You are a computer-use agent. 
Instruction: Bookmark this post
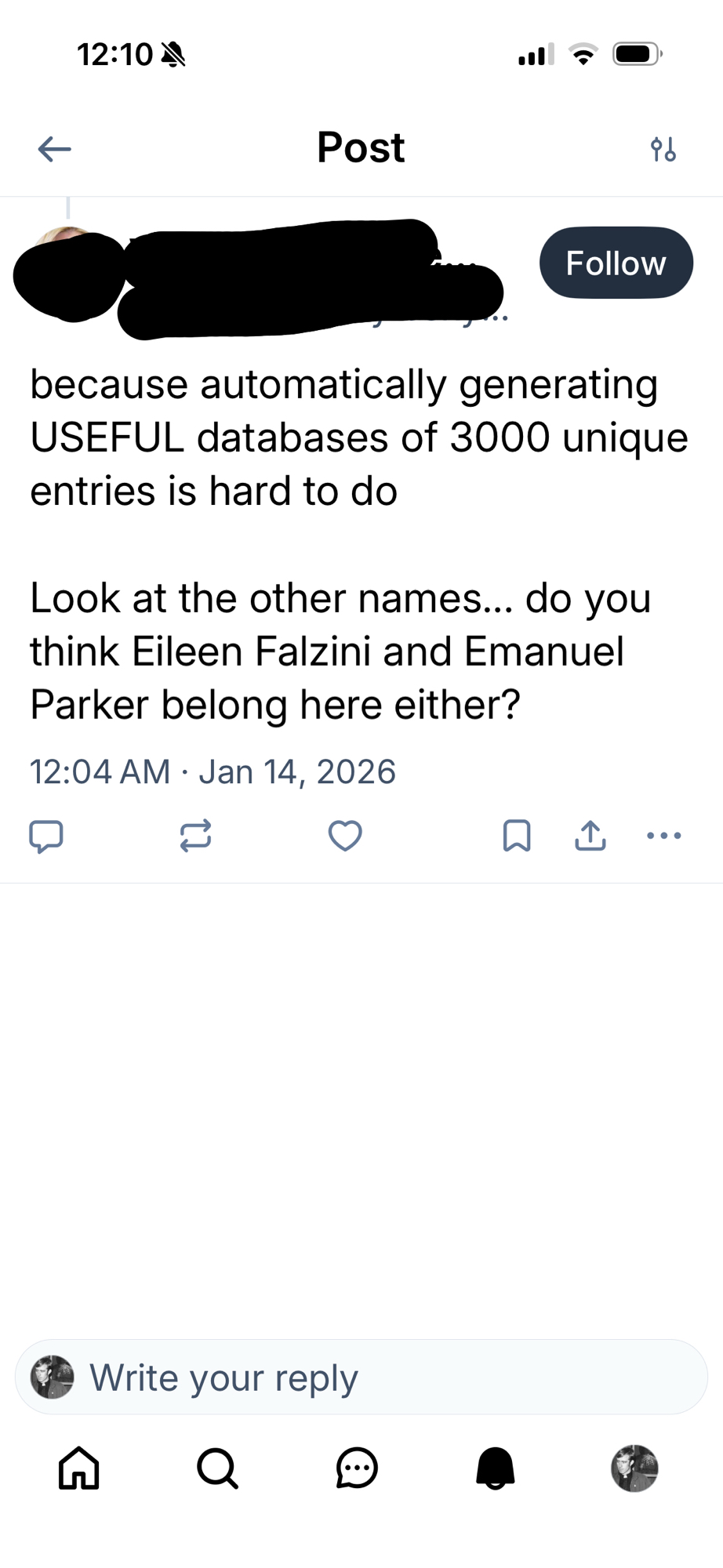(x=517, y=836)
